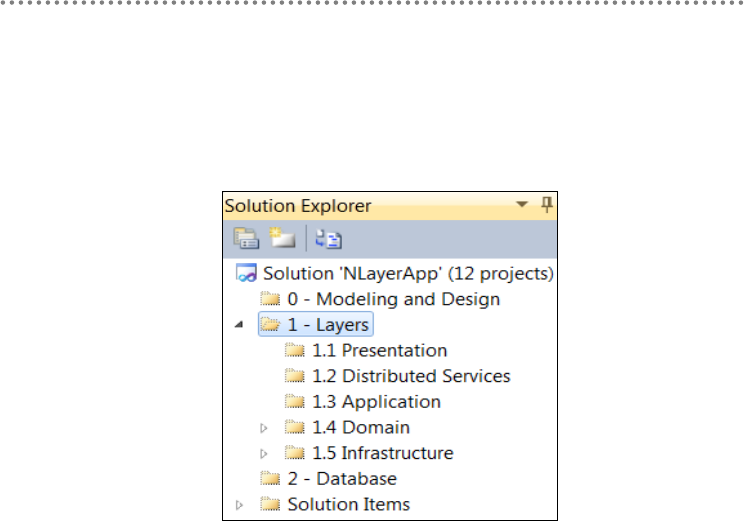
Task: Select the '1 - Layers' label
Action: click(x=328, y=325)
